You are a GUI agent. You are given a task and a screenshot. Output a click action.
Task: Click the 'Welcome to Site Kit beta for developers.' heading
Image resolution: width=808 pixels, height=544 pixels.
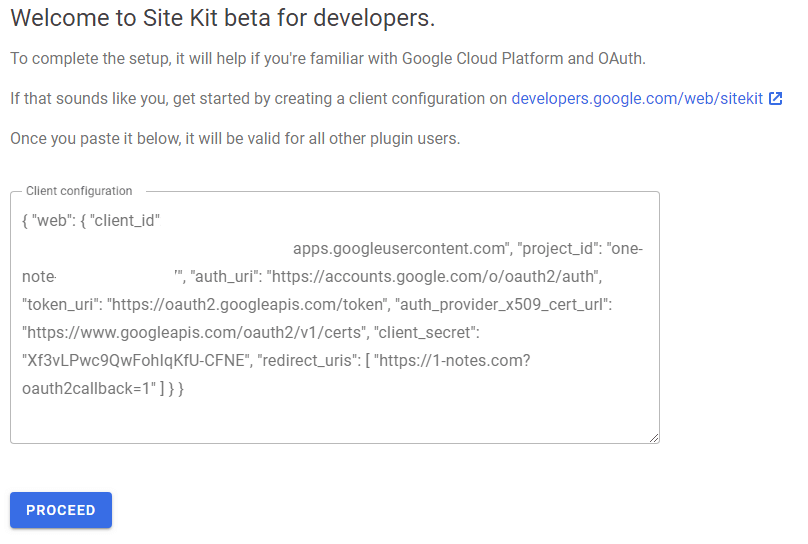[x=223, y=18]
